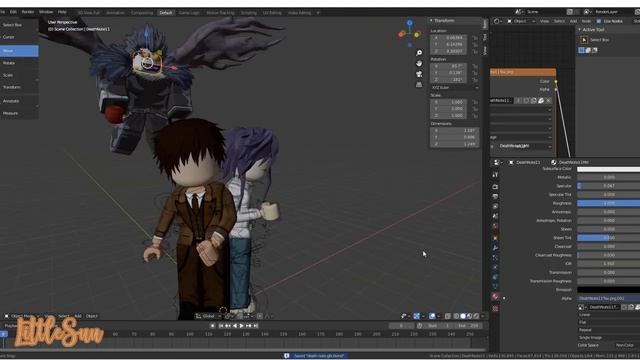This screenshot has height=360, width=640.
Task: Open the sidebar Tool tab
Action: coord(485,37)
